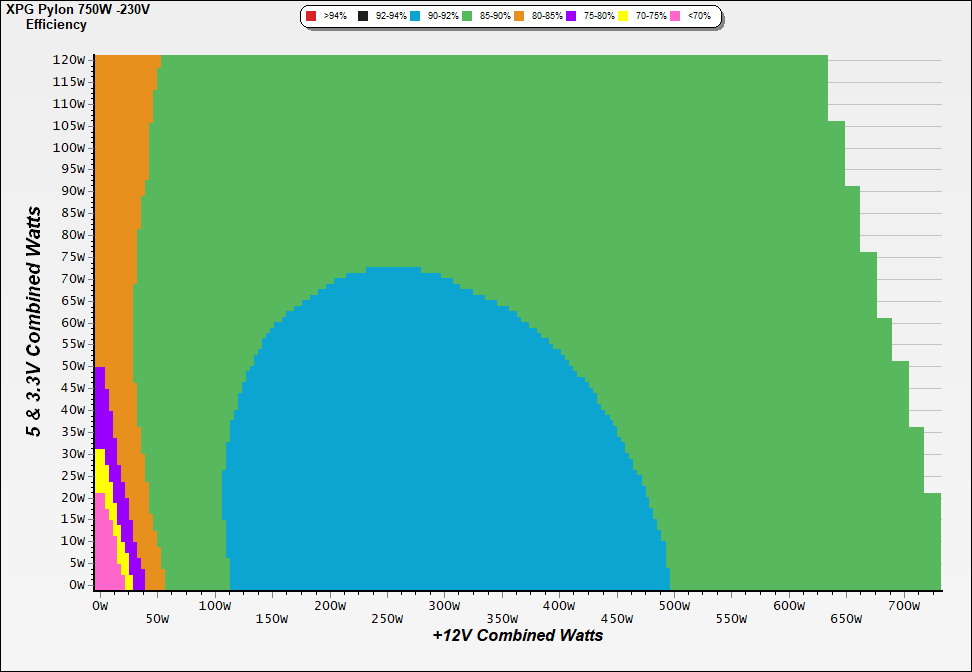Click the 700W tick label on x-axis
Image resolution: width=972 pixels, height=672 pixels.
click(x=903, y=606)
